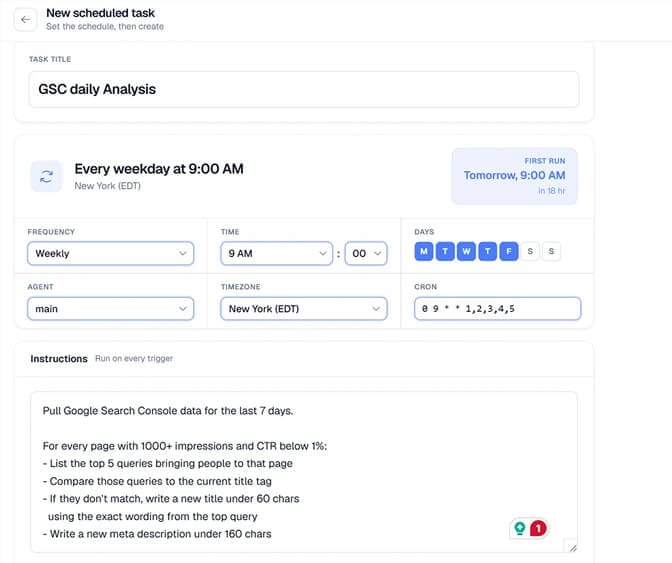672x563 pixels.
Task: Click the 'Instructions' section label
Action: 59,359
